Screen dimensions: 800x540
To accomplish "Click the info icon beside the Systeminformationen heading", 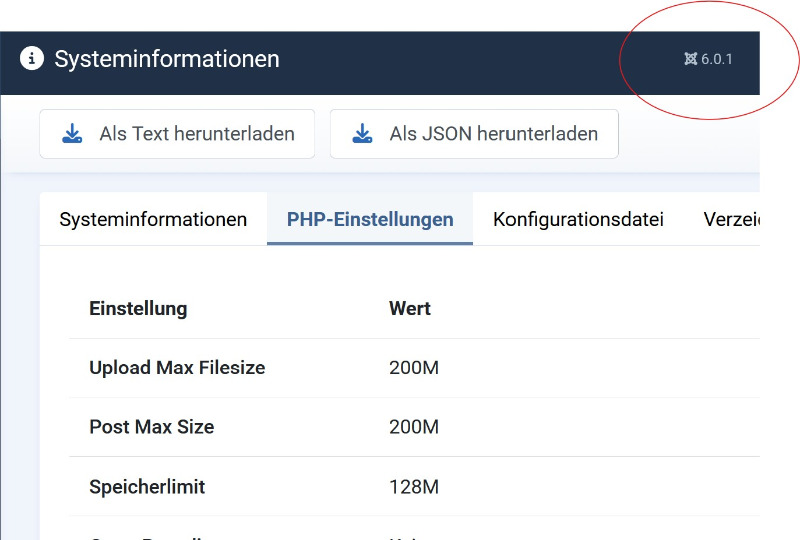I will coord(32,59).
